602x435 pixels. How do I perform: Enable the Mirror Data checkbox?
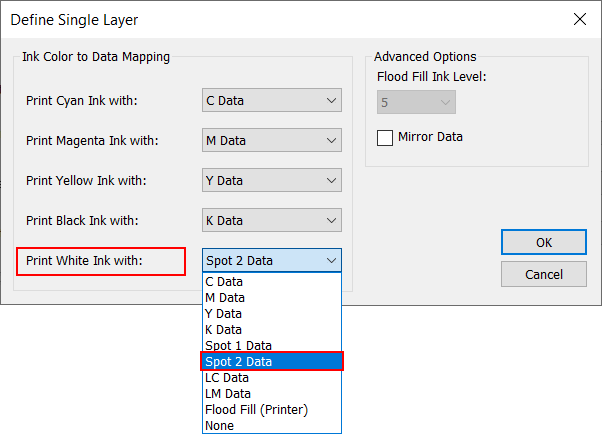[x=385, y=137]
